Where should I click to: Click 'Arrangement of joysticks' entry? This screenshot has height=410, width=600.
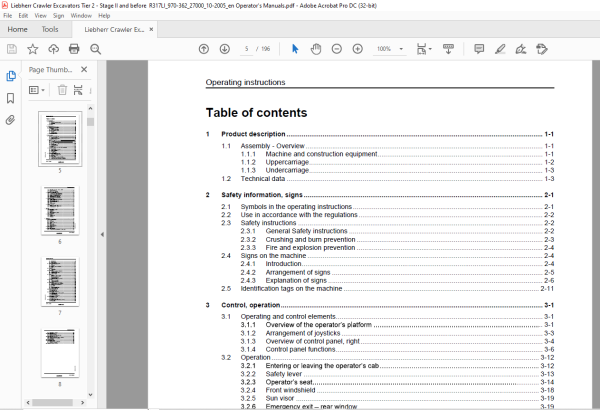pos(303,333)
